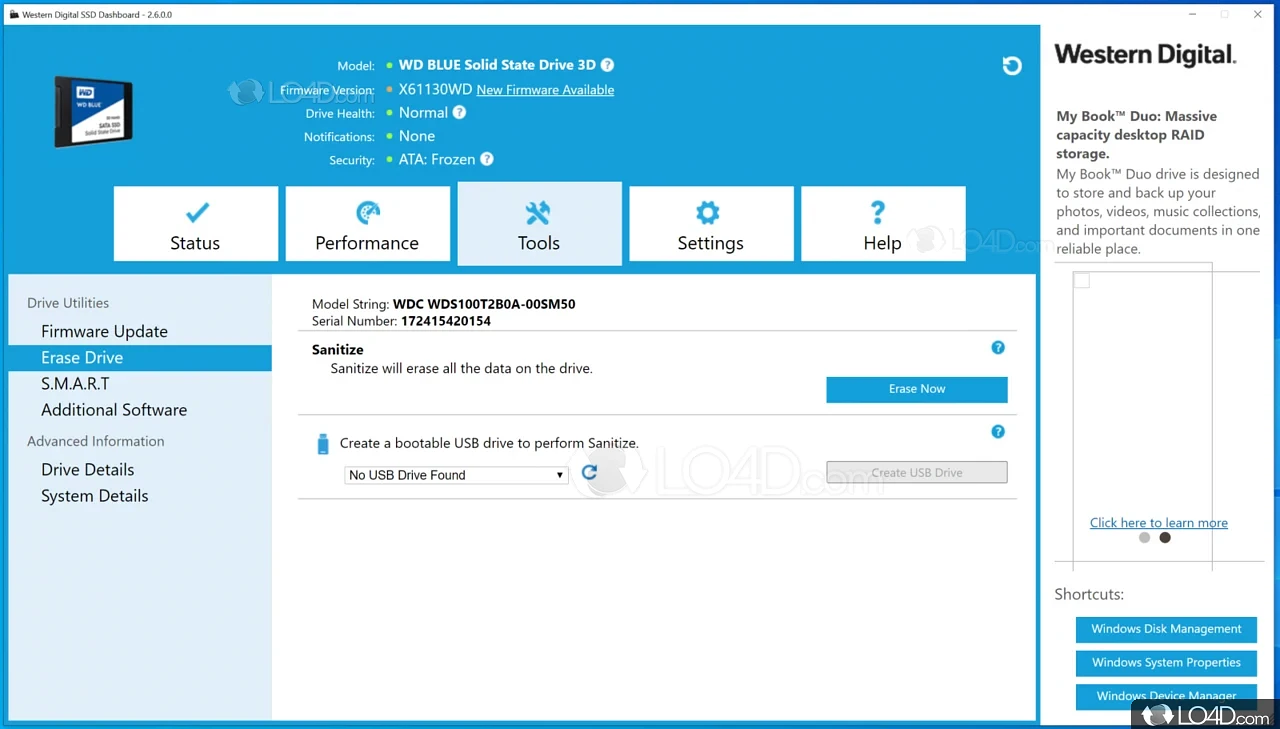Open the Click here to learn more link
Screen dimensions: 1280x729
coord(1159,523)
